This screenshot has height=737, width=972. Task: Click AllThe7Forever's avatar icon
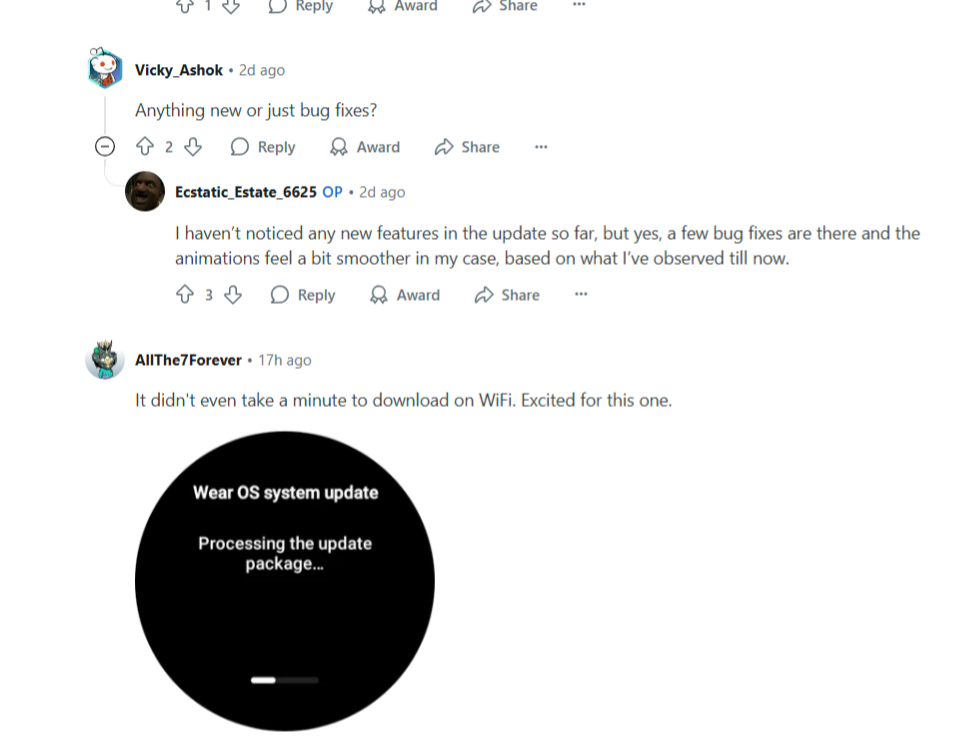coord(105,360)
